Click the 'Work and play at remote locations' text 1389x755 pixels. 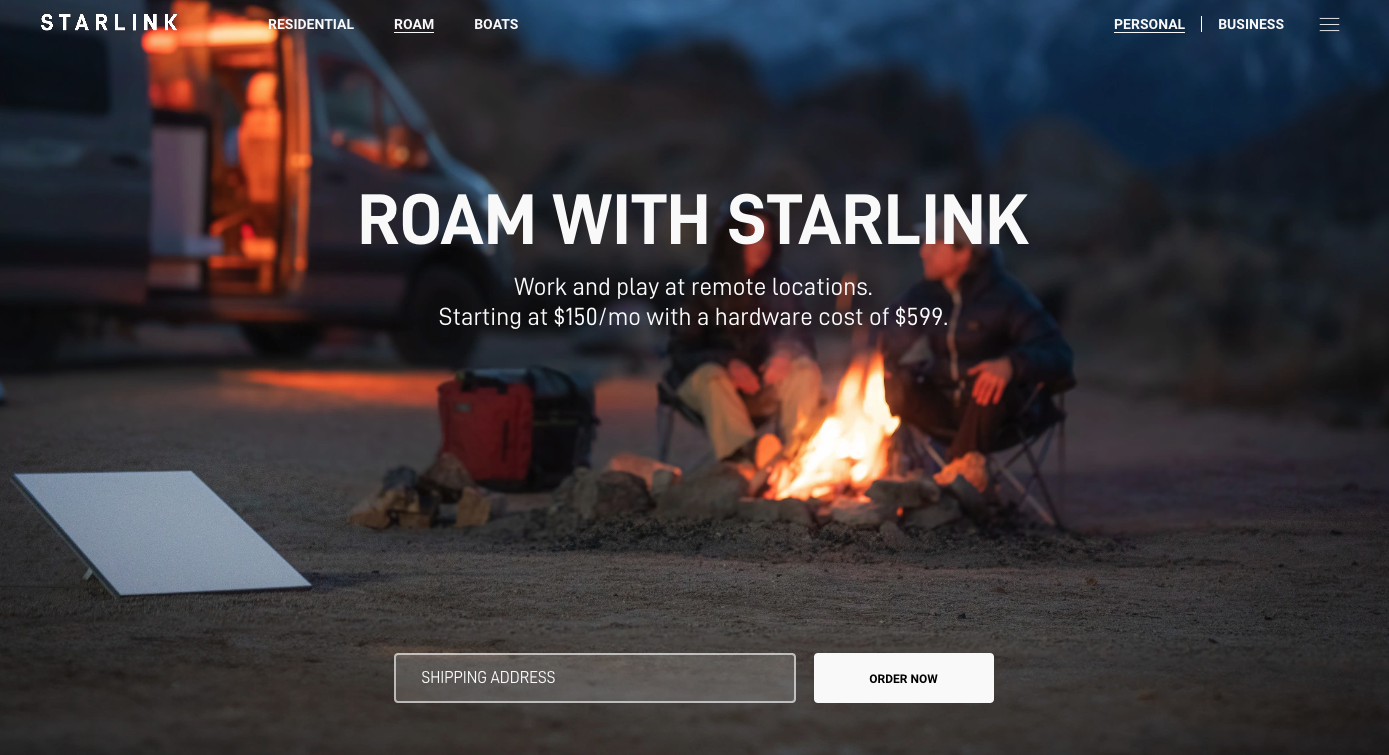(x=694, y=287)
